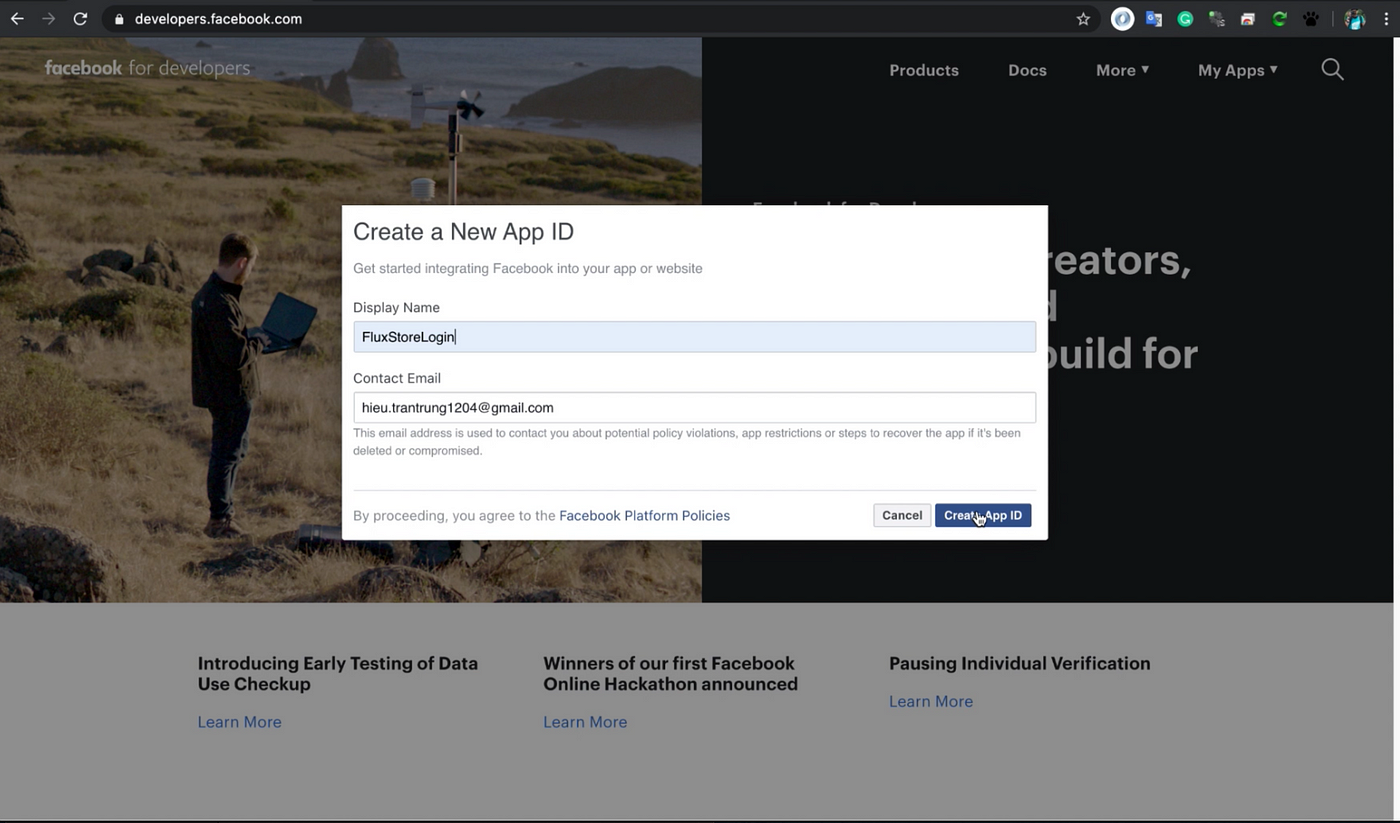This screenshot has width=1400, height=823.
Task: Click the facebook for developers logo
Action: pyautogui.click(x=147, y=68)
